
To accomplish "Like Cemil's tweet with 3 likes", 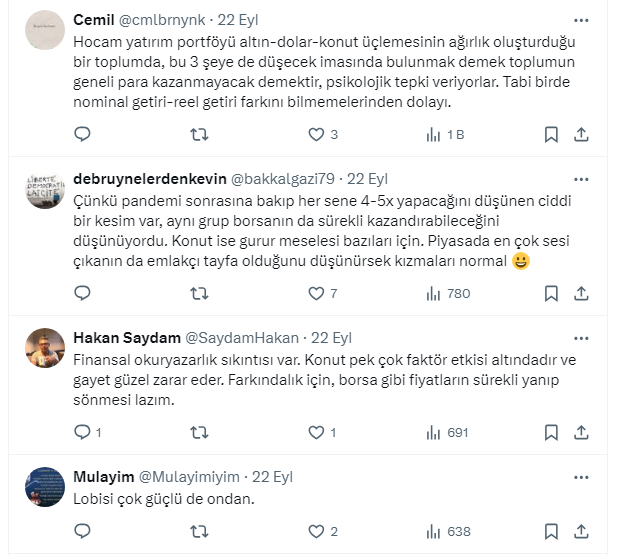I will pyautogui.click(x=316, y=134).
